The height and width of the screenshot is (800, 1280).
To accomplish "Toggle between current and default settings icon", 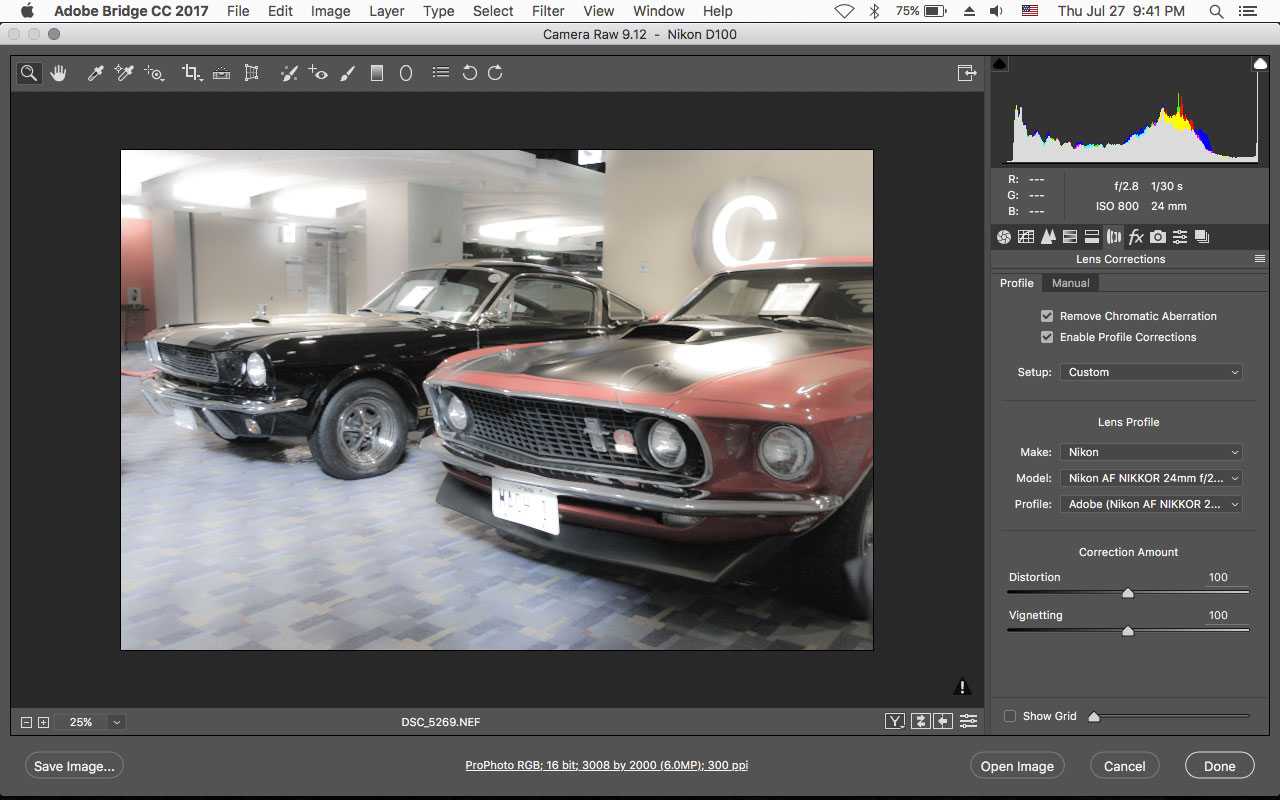I will click(968, 721).
